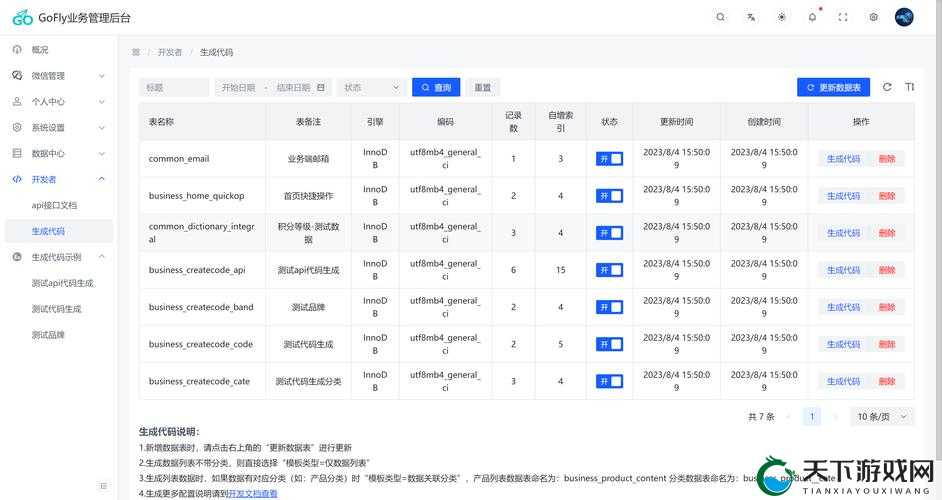This screenshot has height=500, width=942.
Task: Toggle status switch for business_createcode_band
Action: (609, 307)
